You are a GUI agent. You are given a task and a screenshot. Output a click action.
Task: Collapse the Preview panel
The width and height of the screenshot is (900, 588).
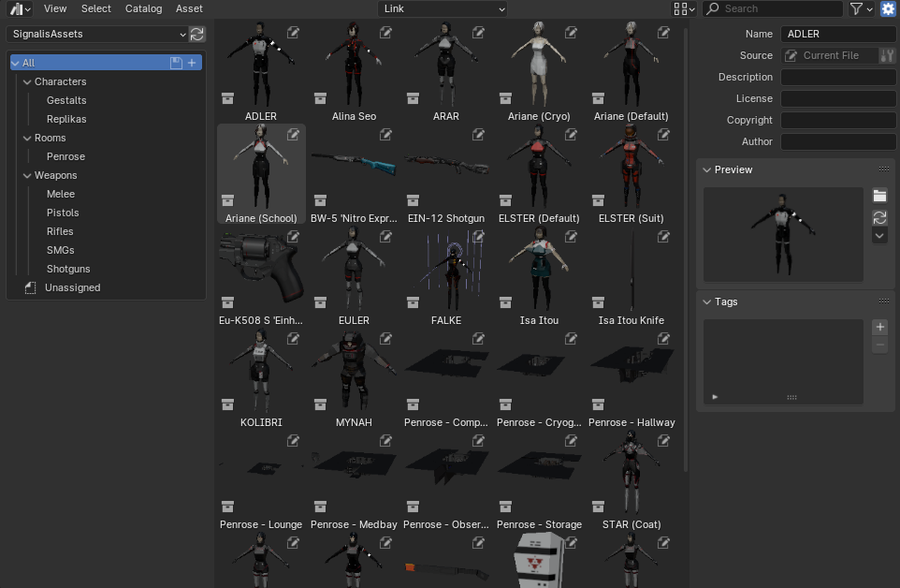[707, 170]
